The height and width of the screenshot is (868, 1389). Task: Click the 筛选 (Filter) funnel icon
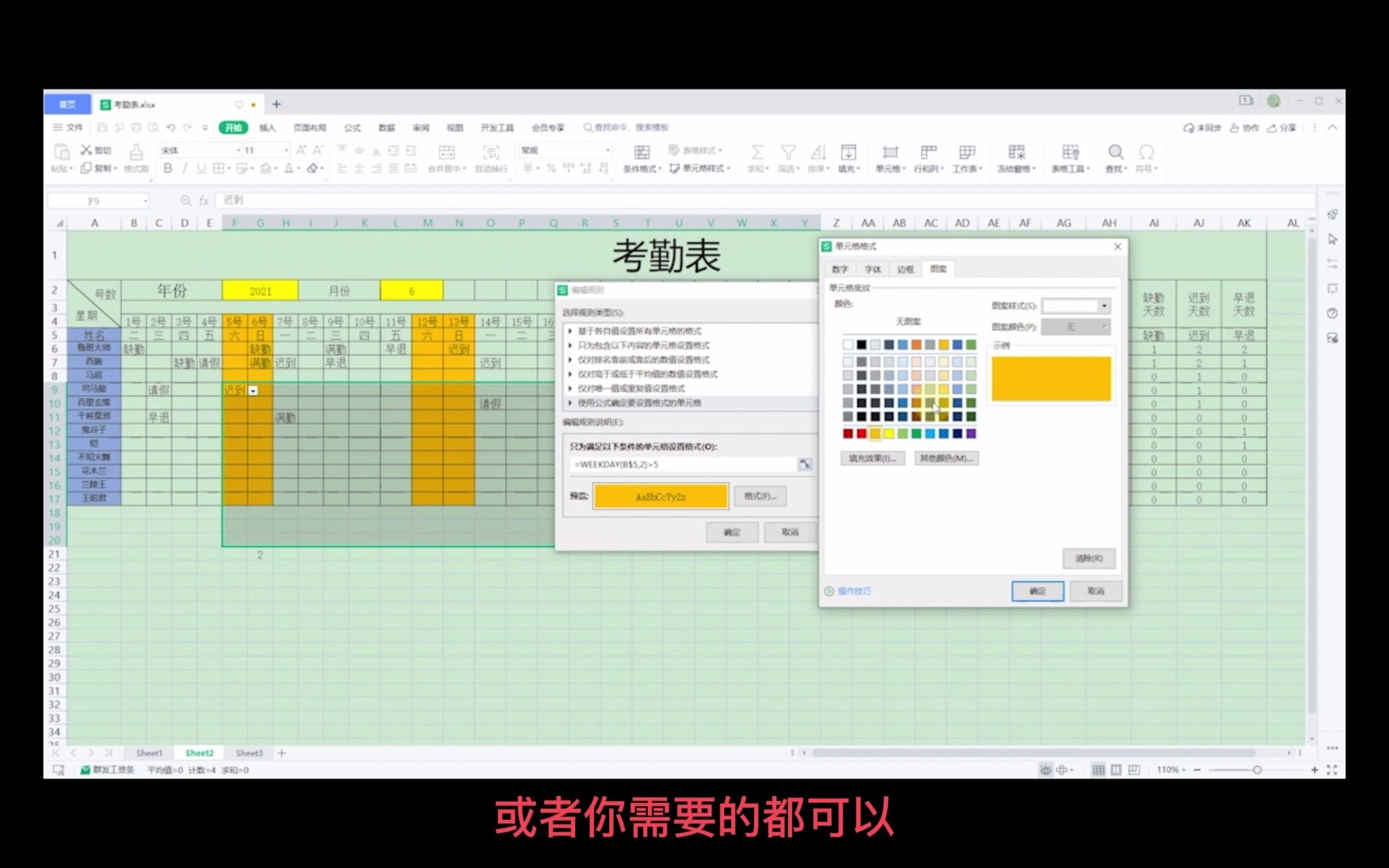[788, 152]
